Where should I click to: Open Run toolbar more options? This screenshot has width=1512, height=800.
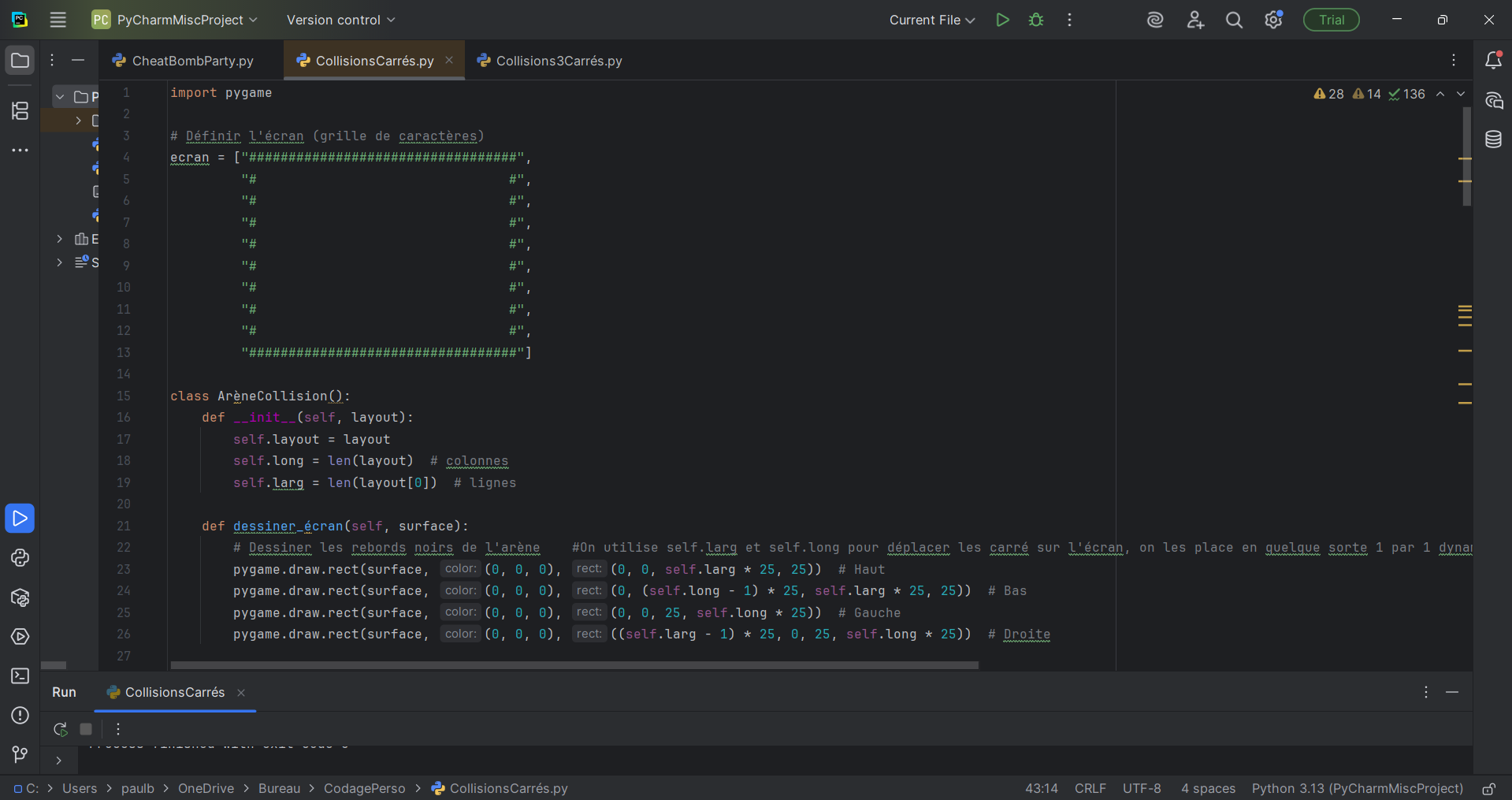[x=118, y=729]
